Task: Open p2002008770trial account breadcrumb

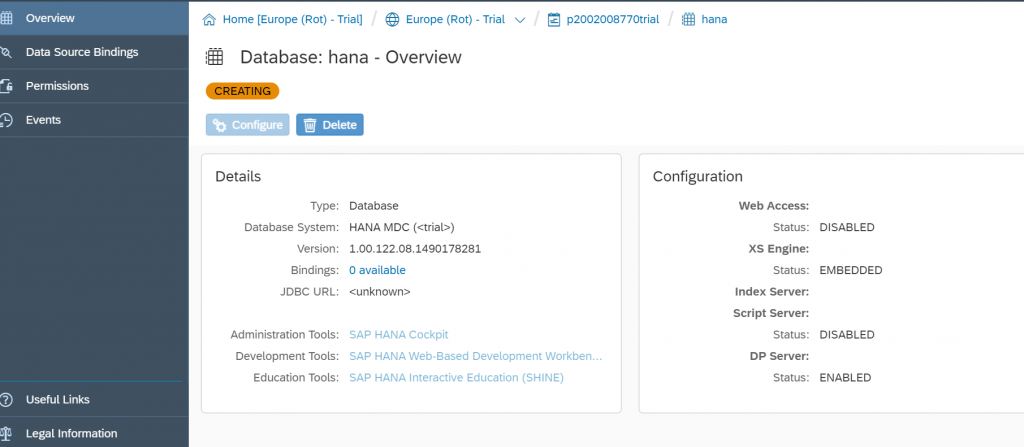Action: pos(613,19)
